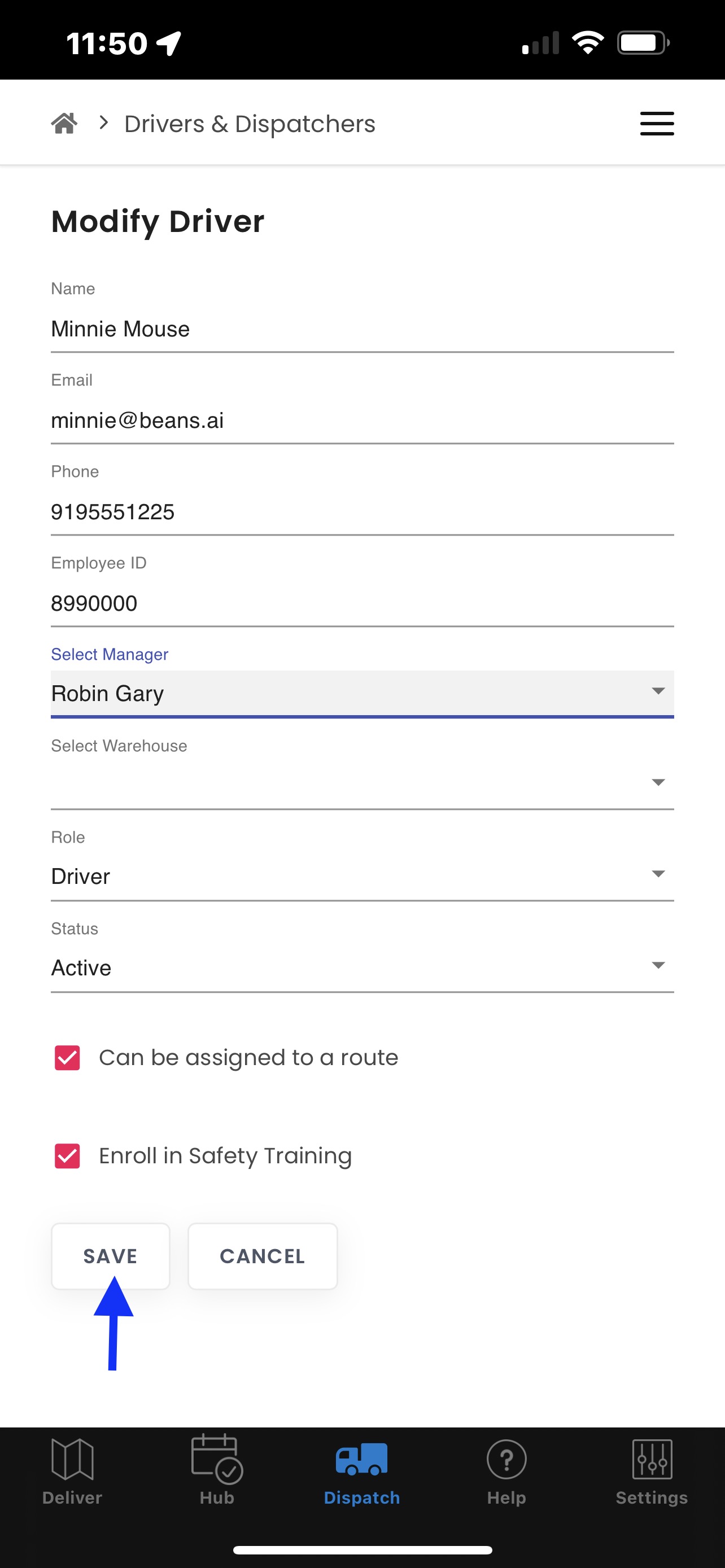Uncheck "Can be assigned to a route"
Image resolution: width=725 pixels, height=1568 pixels.
(x=68, y=1058)
